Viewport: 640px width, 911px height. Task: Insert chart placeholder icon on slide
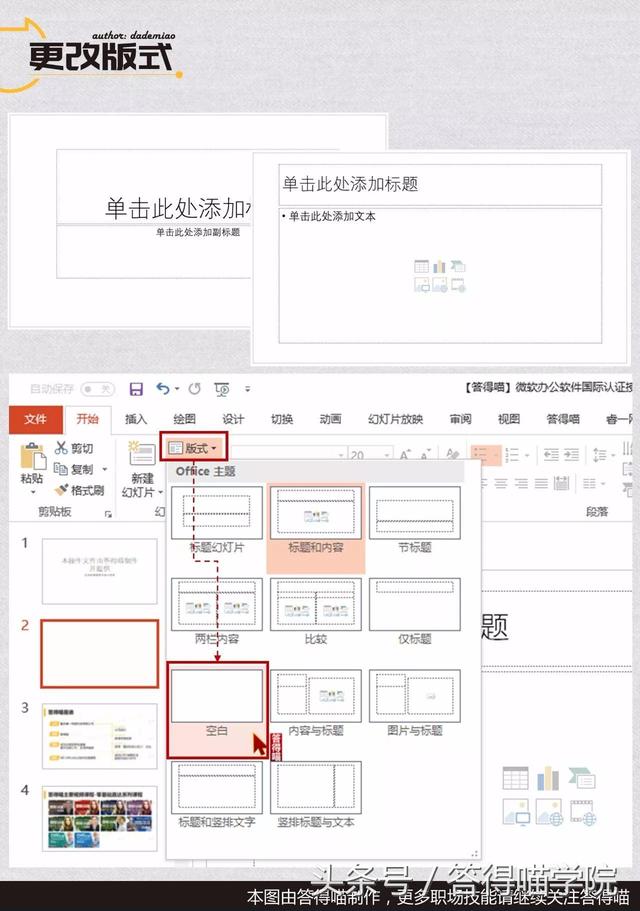coord(548,779)
